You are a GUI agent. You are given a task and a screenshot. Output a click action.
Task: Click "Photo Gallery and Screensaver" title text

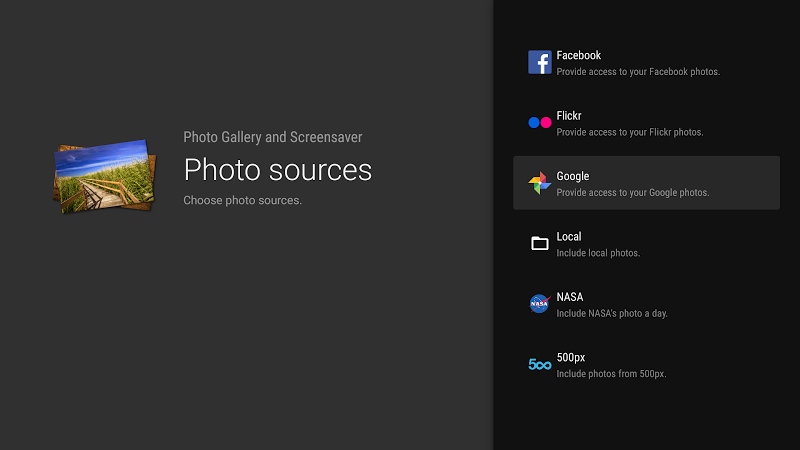click(272, 137)
